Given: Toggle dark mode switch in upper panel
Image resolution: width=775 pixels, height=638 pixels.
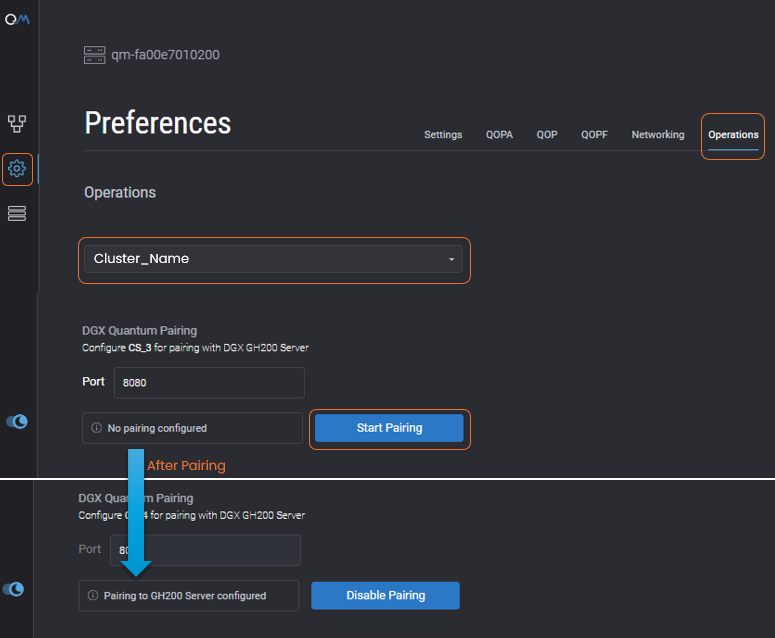Looking at the screenshot, I should 17,422.
